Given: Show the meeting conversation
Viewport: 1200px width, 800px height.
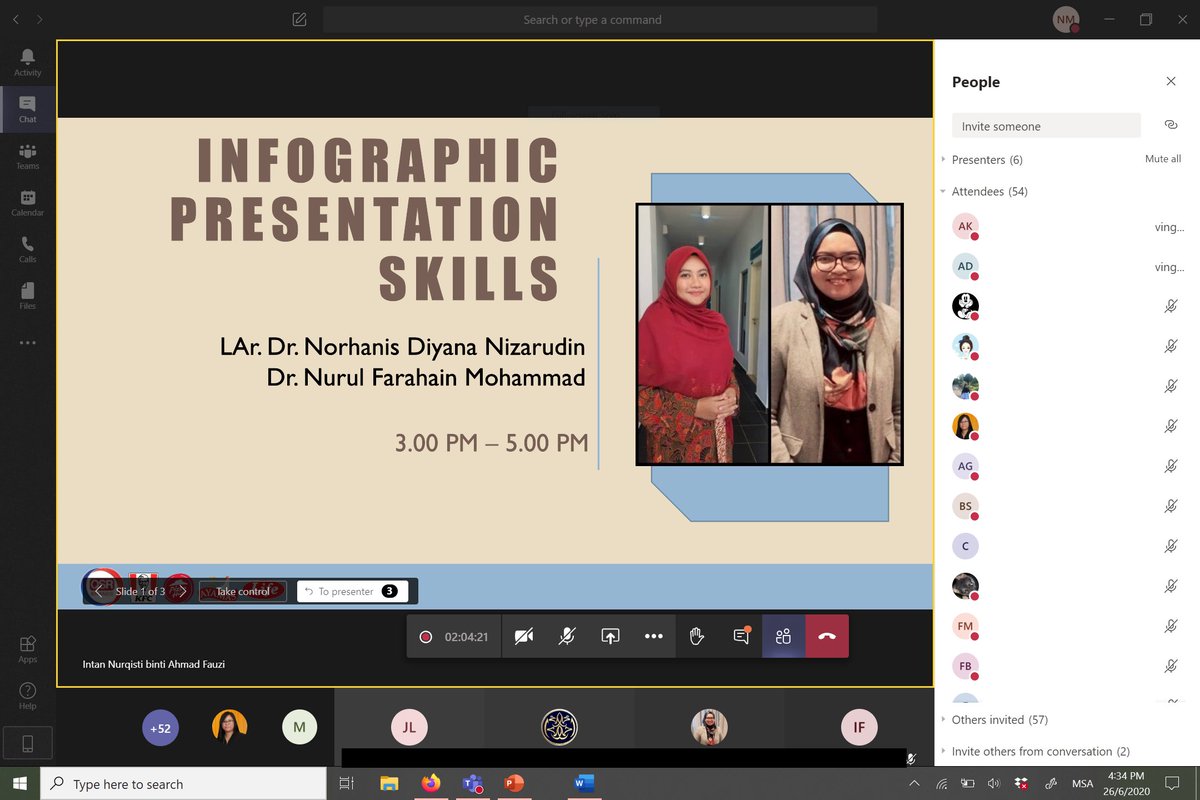Looking at the screenshot, I should pos(741,636).
